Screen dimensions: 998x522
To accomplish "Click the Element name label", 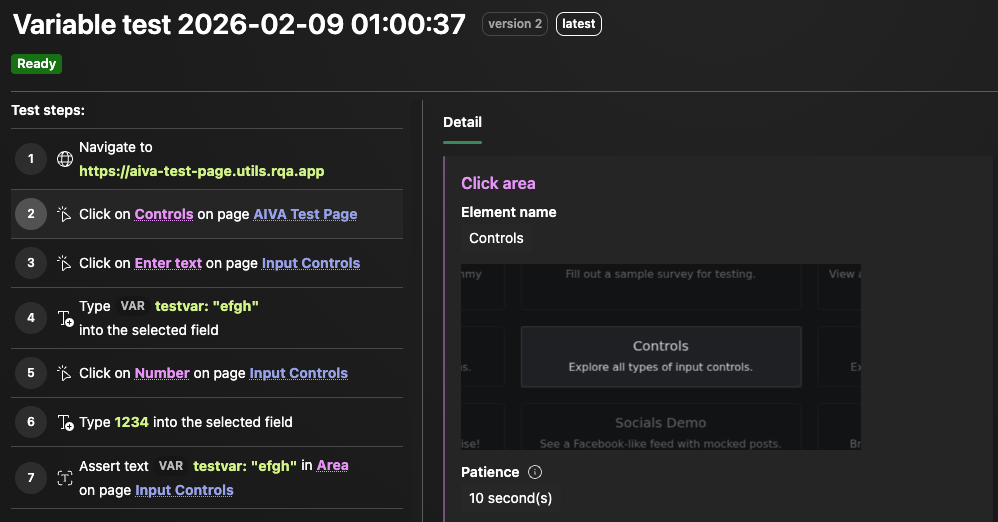I will pyautogui.click(x=509, y=212).
